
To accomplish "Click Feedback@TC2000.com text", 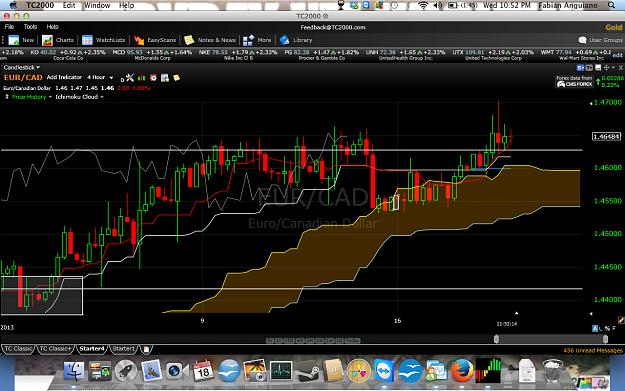I will point(333,27).
